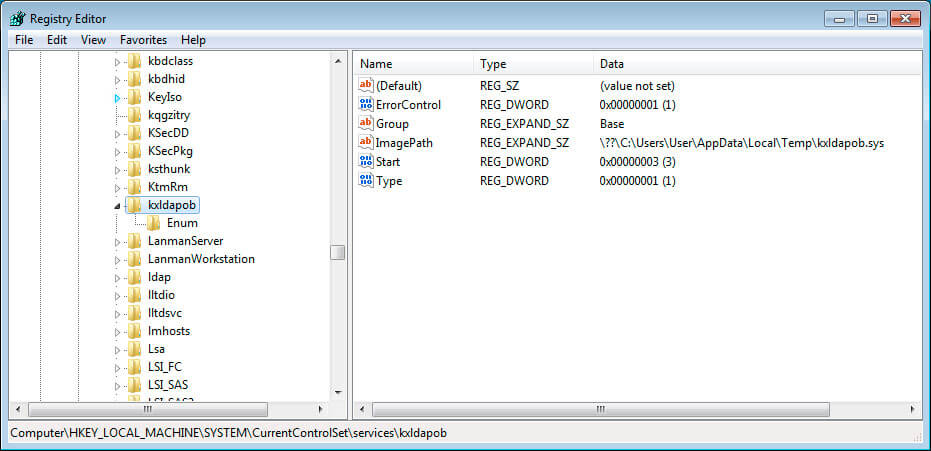Click the Type DWORD value icon
The height and width of the screenshot is (451, 931).
tap(366, 180)
